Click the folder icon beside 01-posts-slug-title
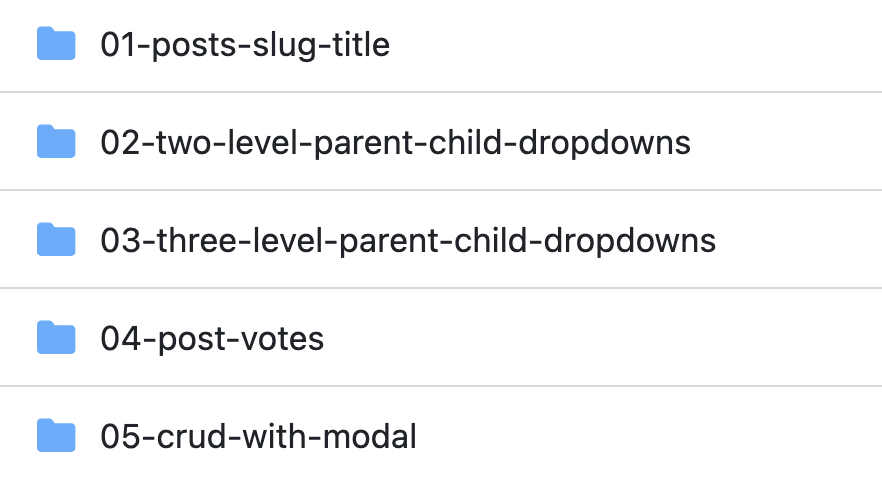Screen dimensions: 882x482 56,45
